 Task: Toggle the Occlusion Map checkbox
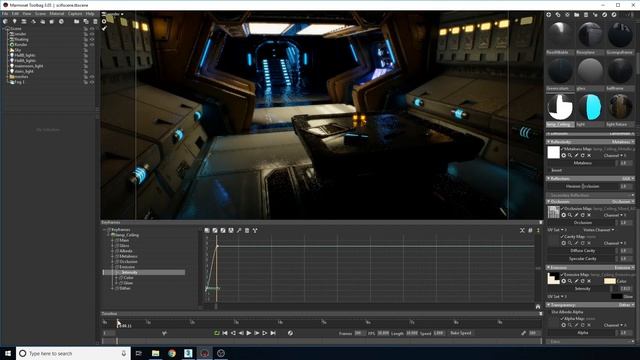[x=562, y=209]
